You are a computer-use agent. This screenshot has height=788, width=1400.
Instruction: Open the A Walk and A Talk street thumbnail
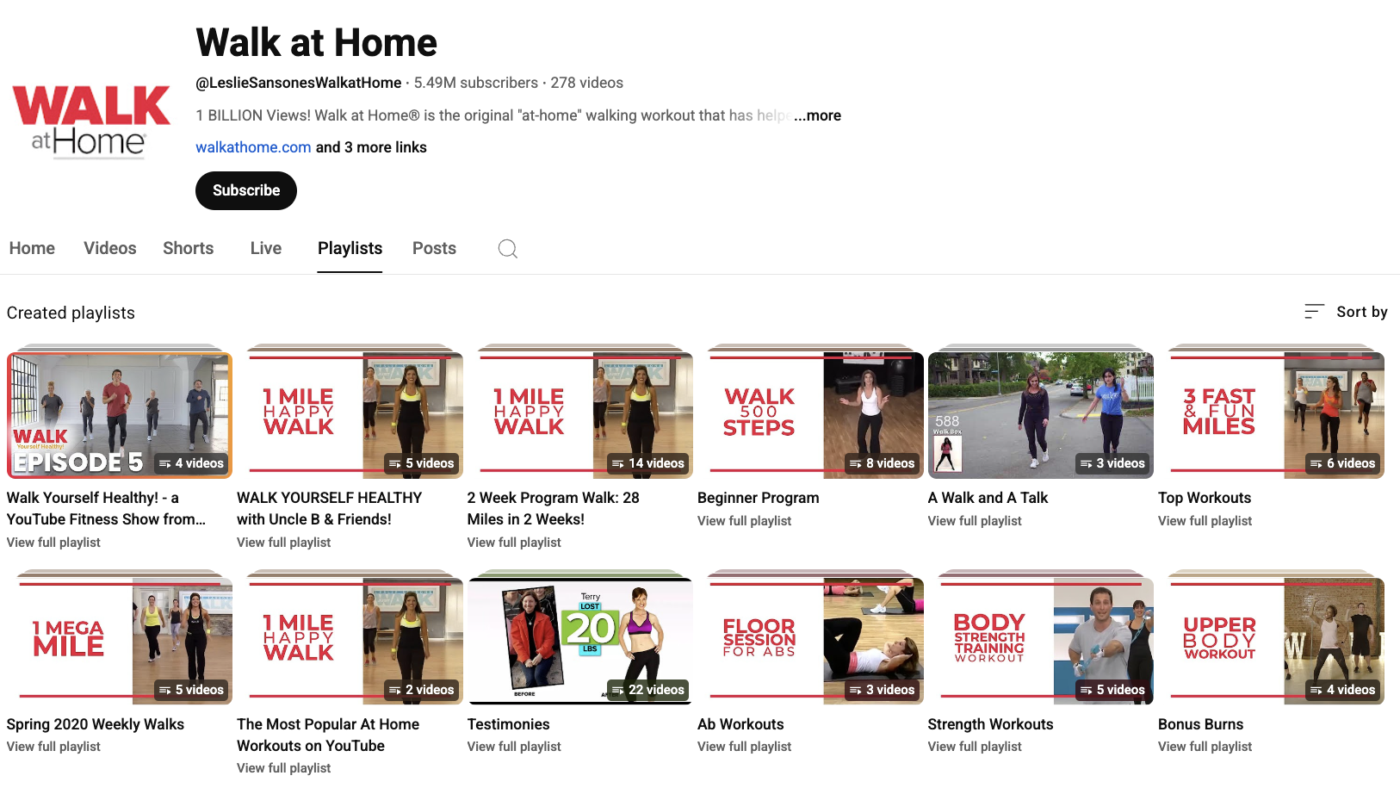[x=1041, y=415]
